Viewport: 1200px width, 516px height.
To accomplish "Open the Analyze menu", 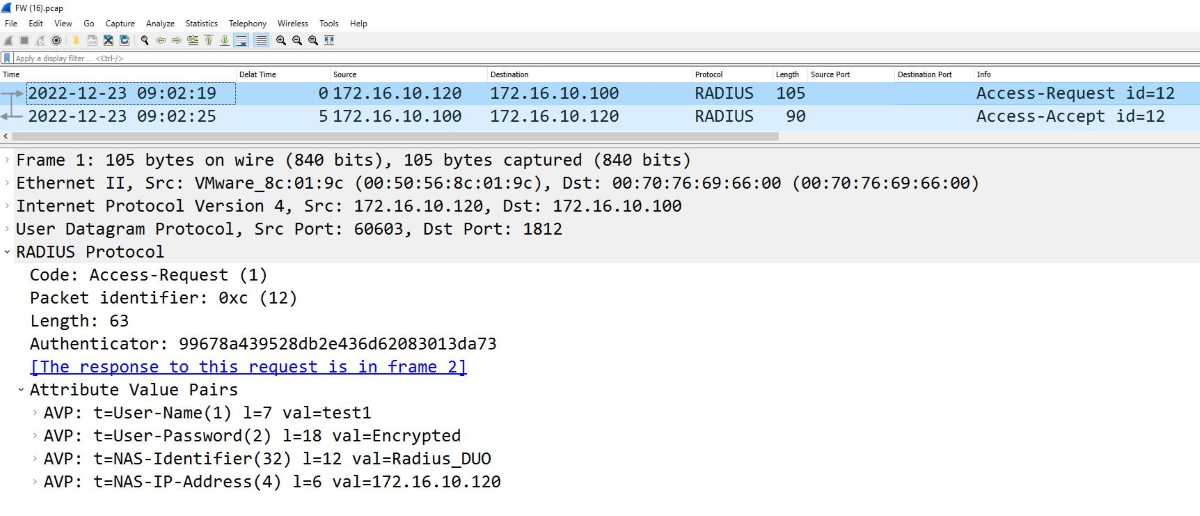I will 160,23.
